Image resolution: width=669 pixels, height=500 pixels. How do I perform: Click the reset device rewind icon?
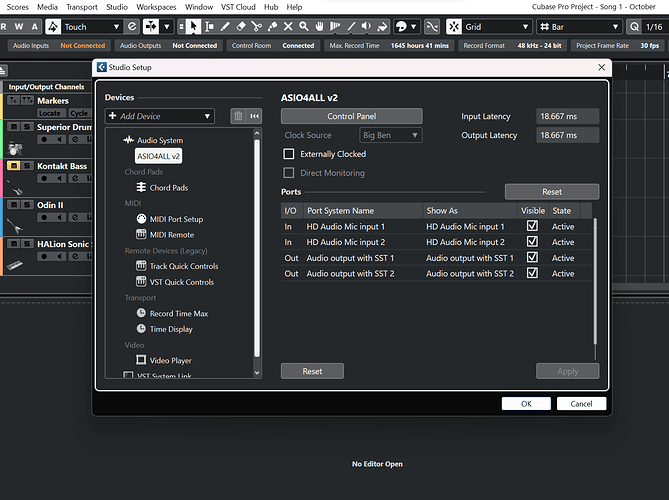255,116
